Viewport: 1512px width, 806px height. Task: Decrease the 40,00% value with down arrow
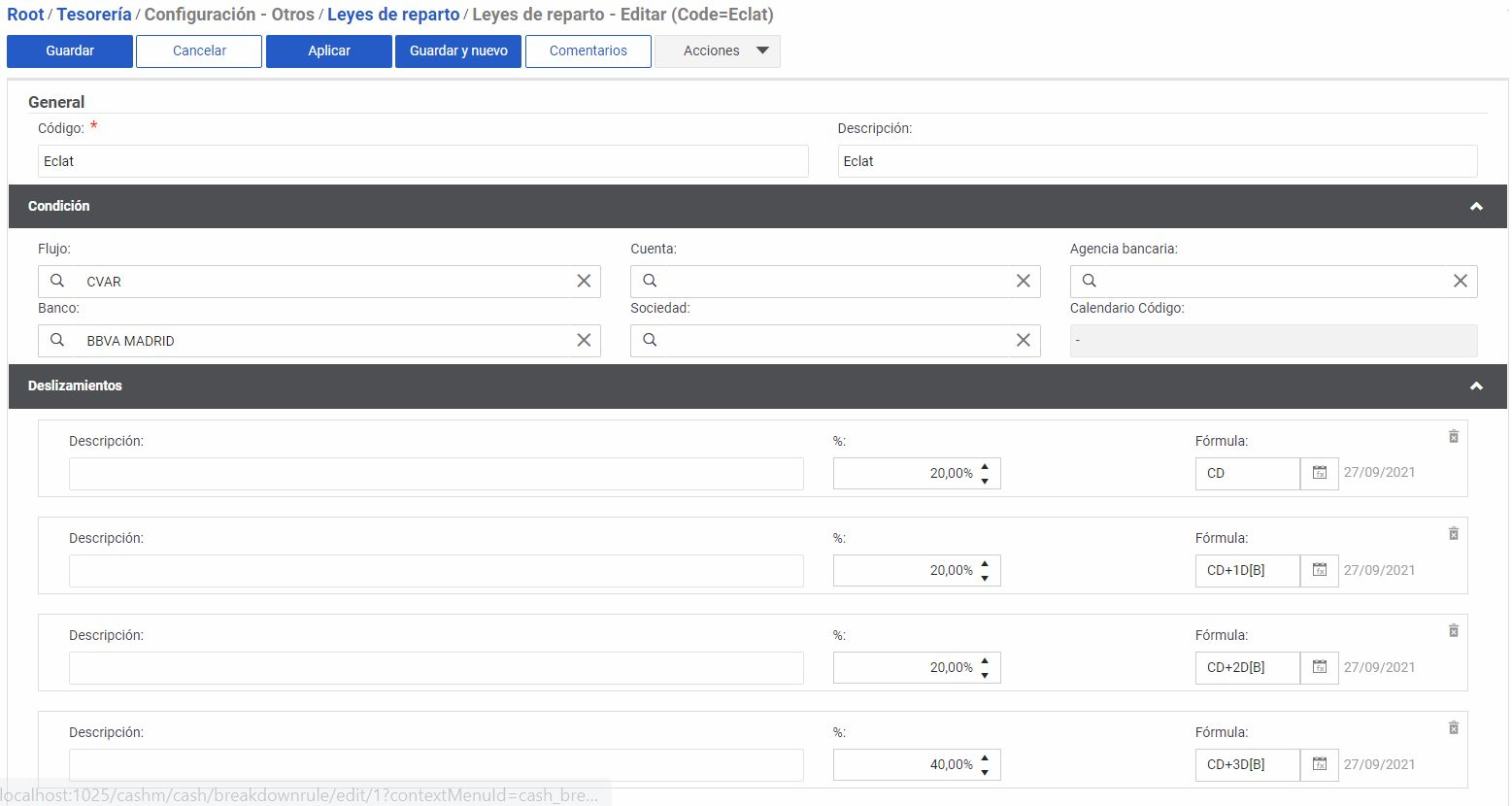coord(985,771)
